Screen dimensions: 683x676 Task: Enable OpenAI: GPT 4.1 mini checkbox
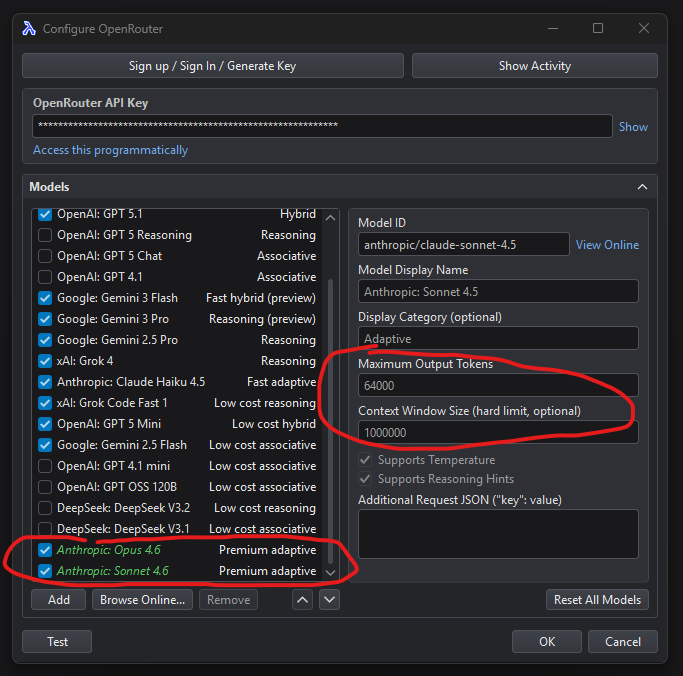[x=45, y=466]
